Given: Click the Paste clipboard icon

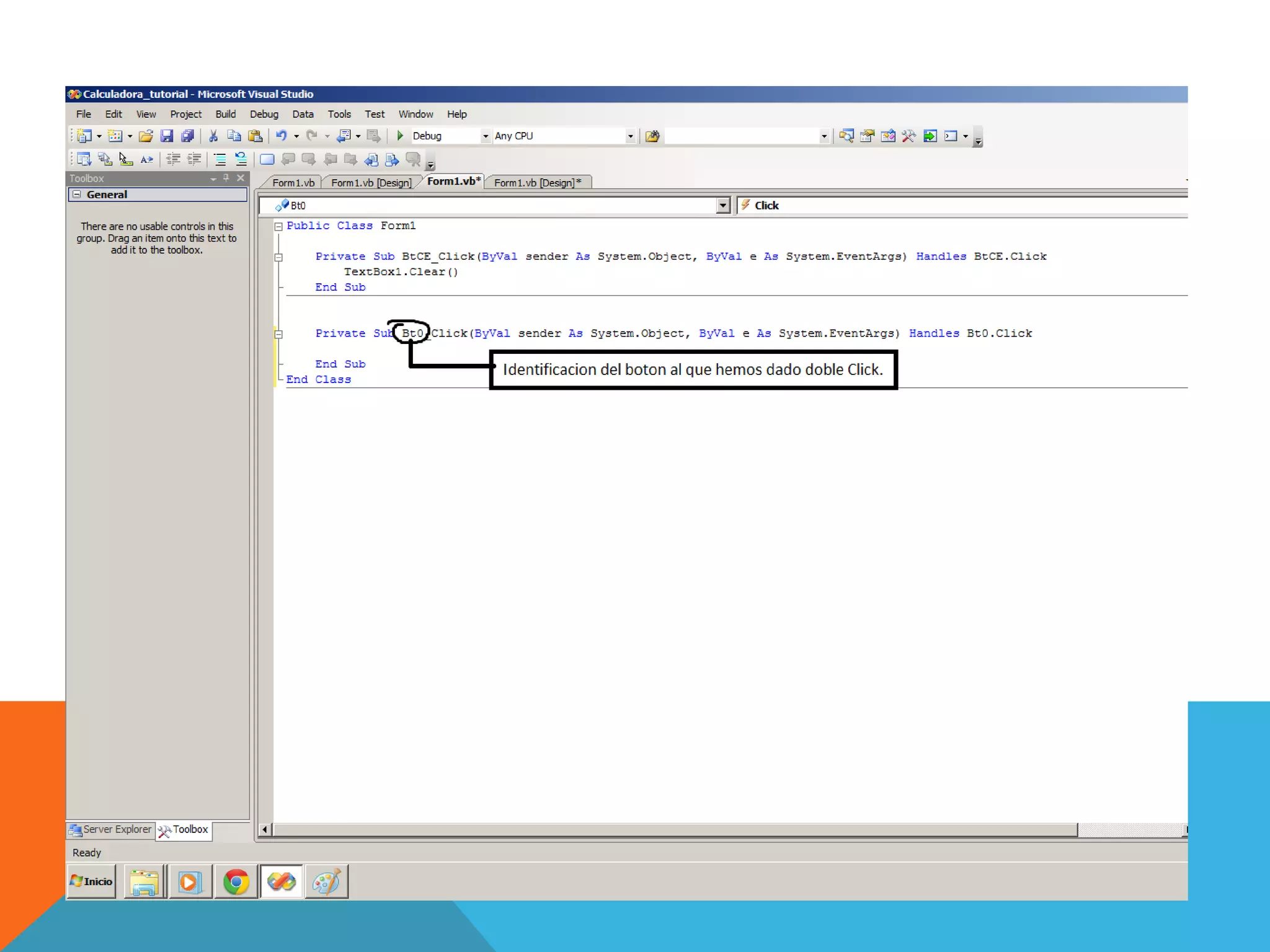Looking at the screenshot, I should [x=255, y=136].
